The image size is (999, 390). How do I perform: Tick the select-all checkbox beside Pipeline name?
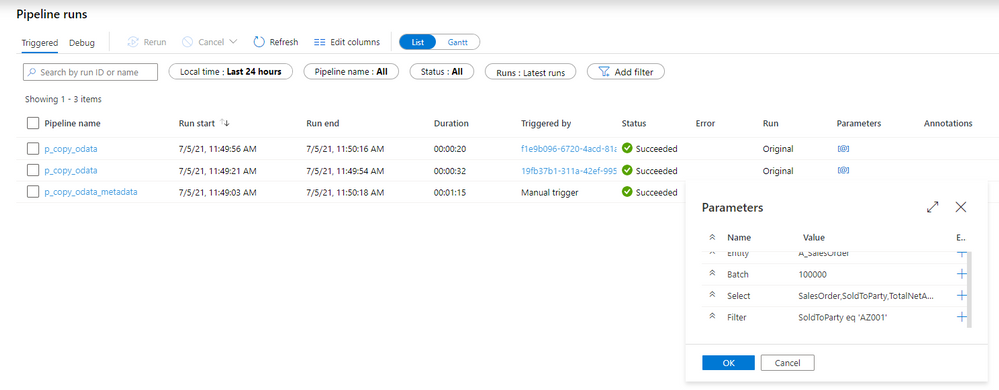[33, 123]
